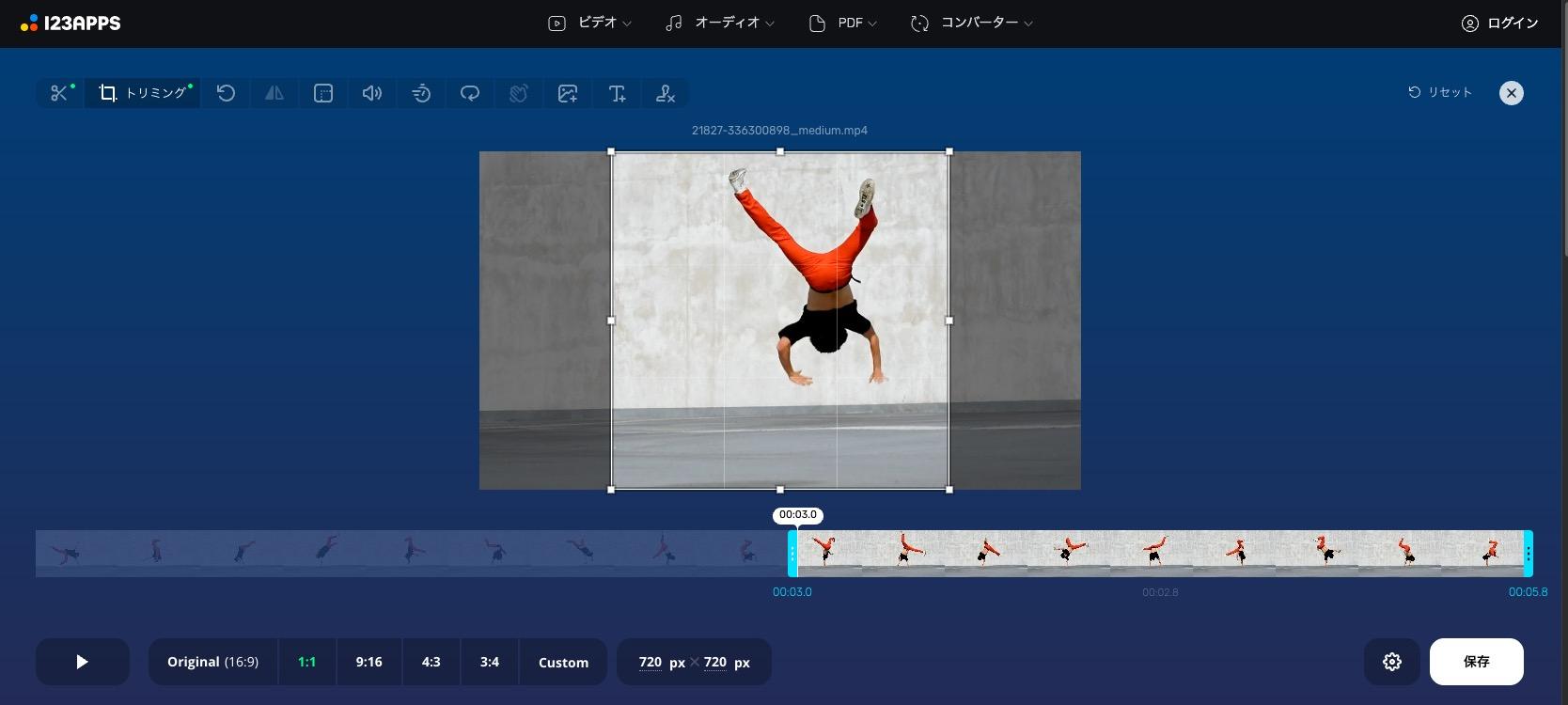Open the gear output settings

tap(1392, 662)
